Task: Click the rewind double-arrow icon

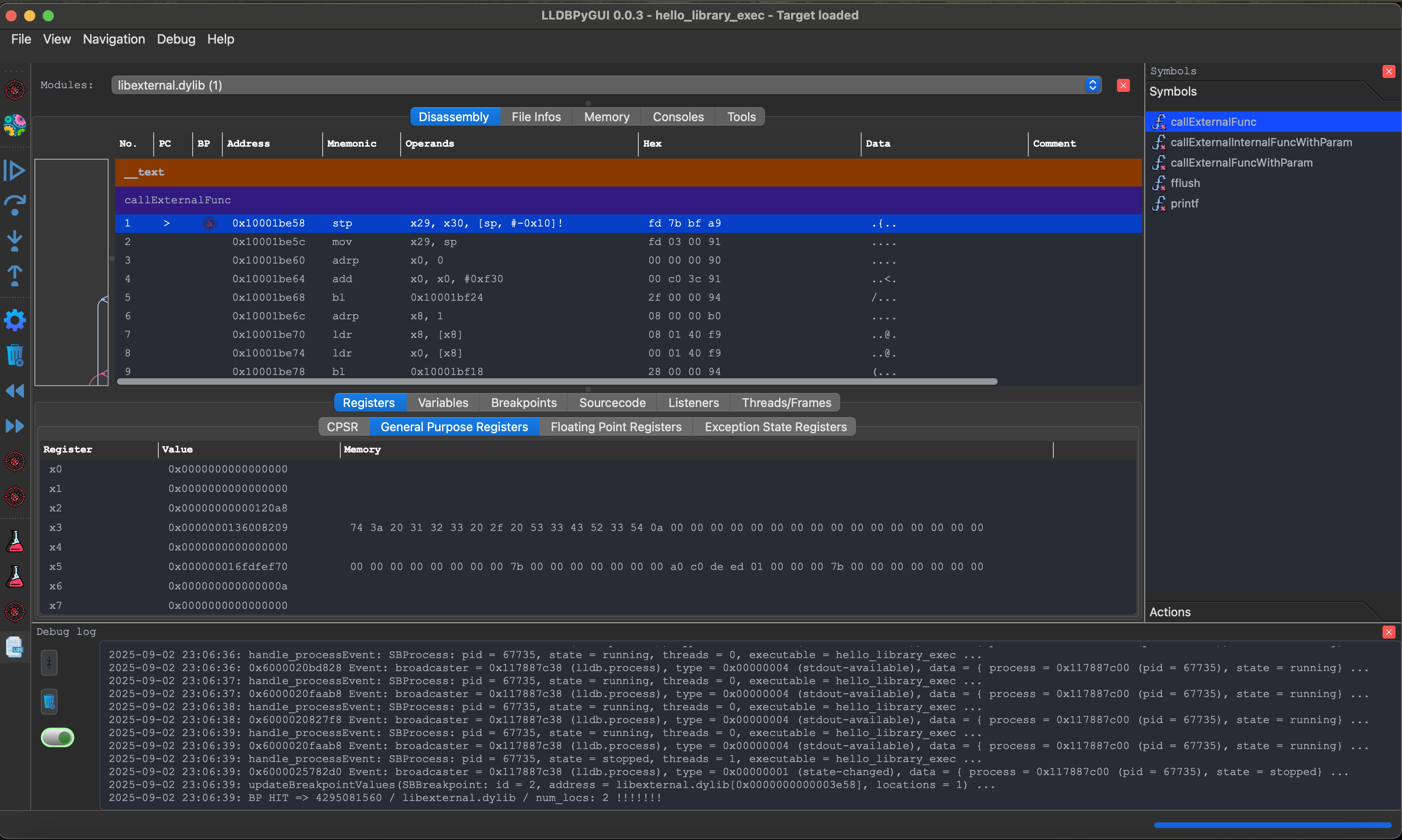Action: pos(15,391)
